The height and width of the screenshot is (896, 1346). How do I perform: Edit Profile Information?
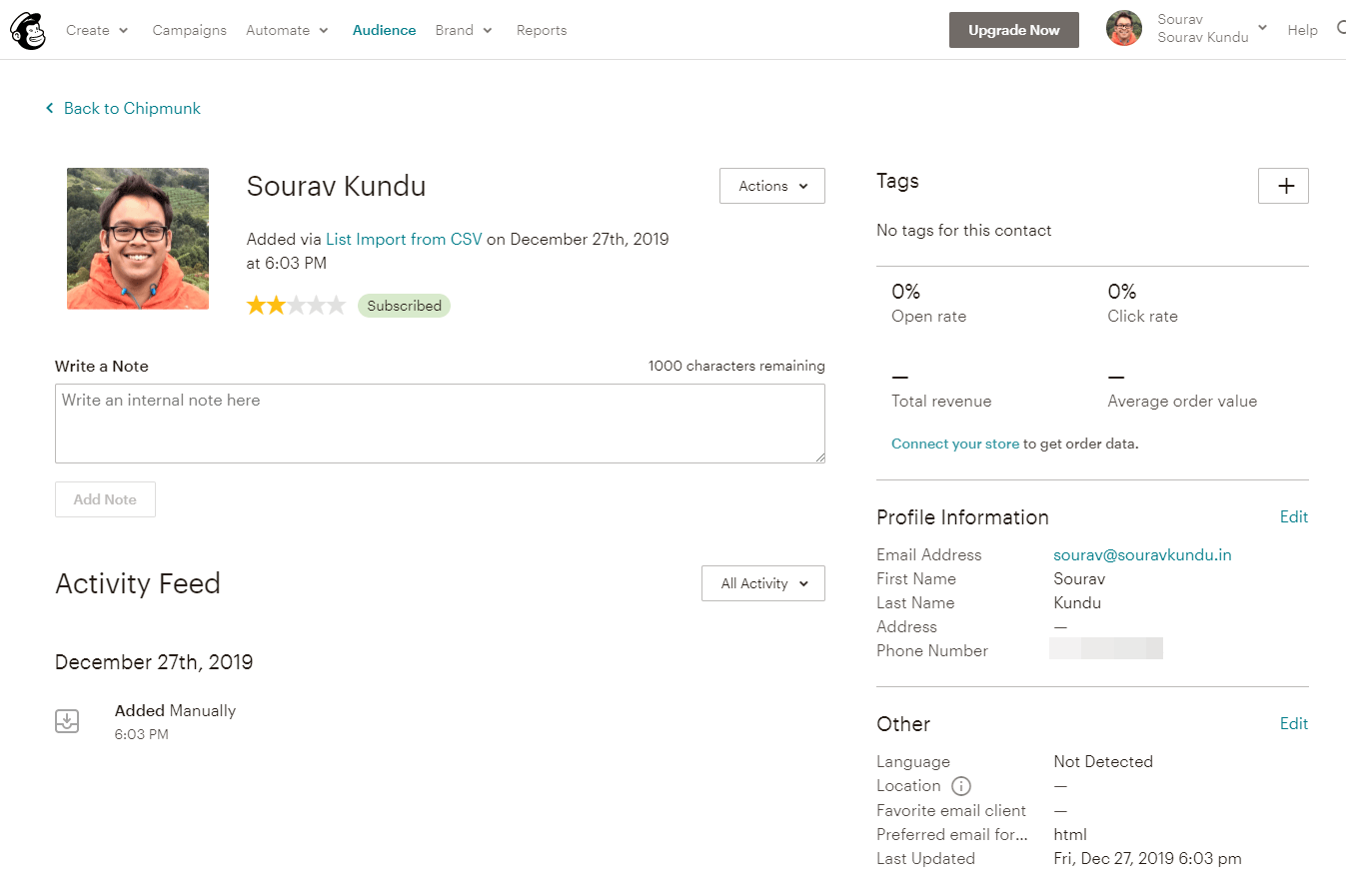tap(1294, 516)
